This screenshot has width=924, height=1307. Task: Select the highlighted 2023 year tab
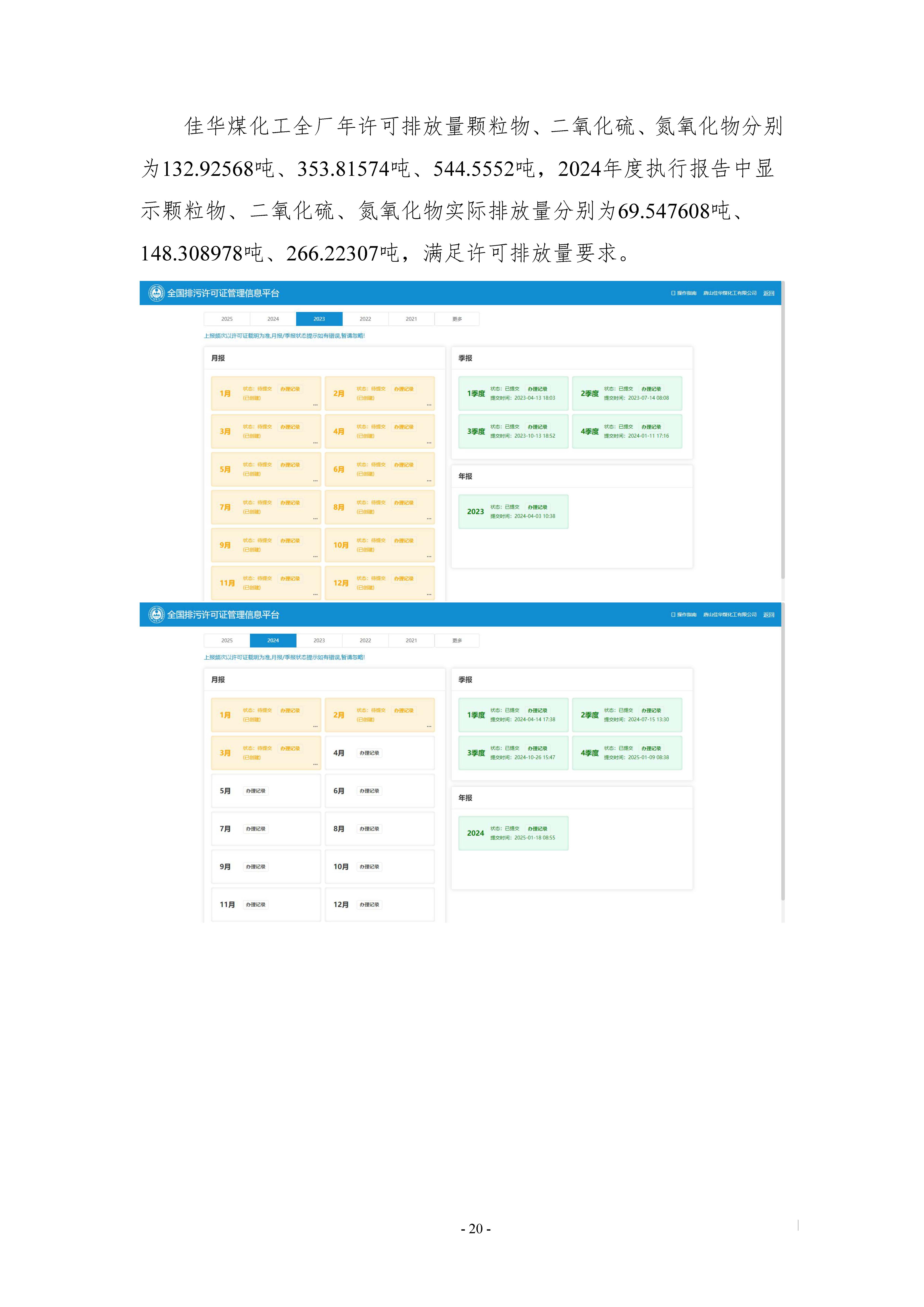click(x=319, y=319)
